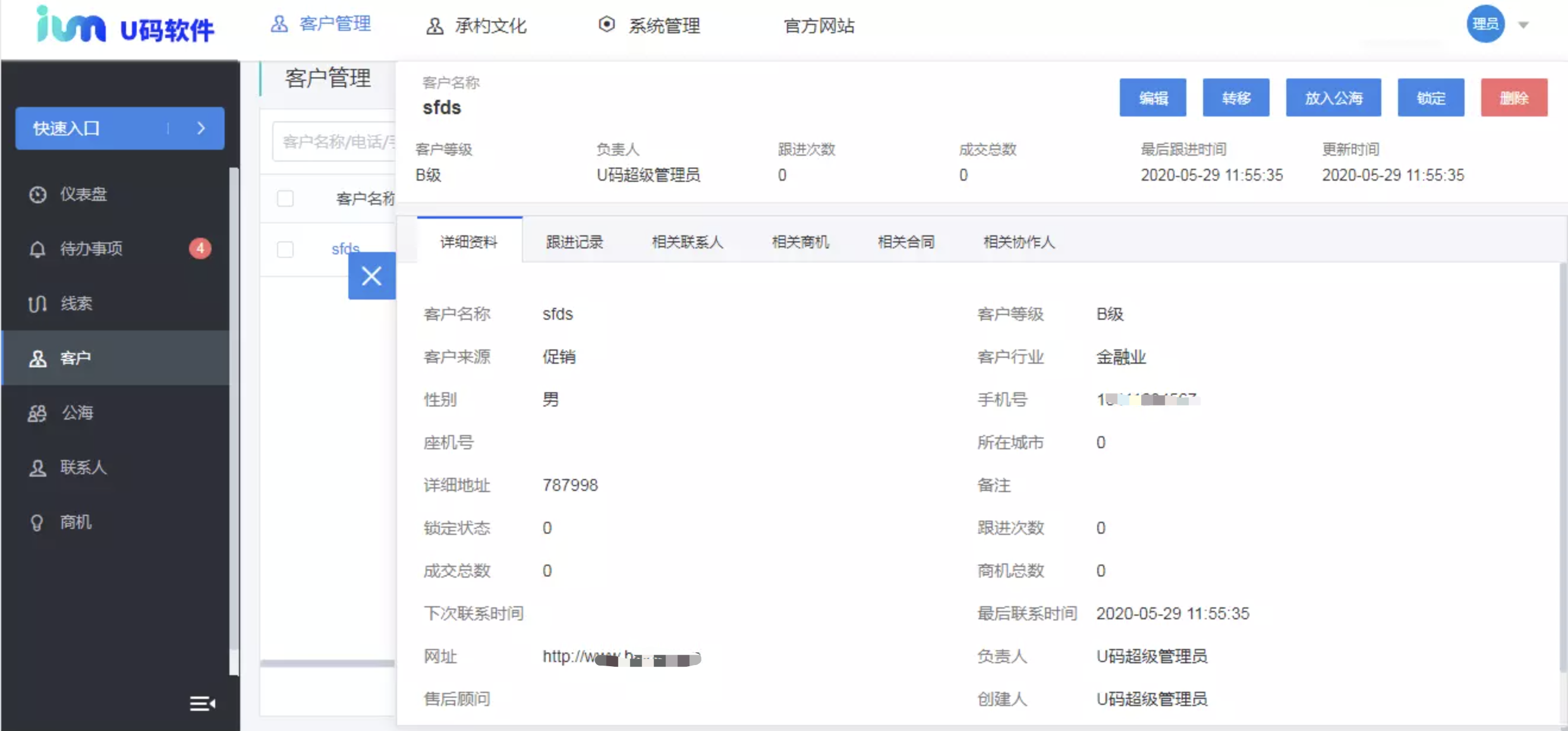The image size is (1568, 731).
Task: Click the sfds customer name heading
Action: [442, 108]
